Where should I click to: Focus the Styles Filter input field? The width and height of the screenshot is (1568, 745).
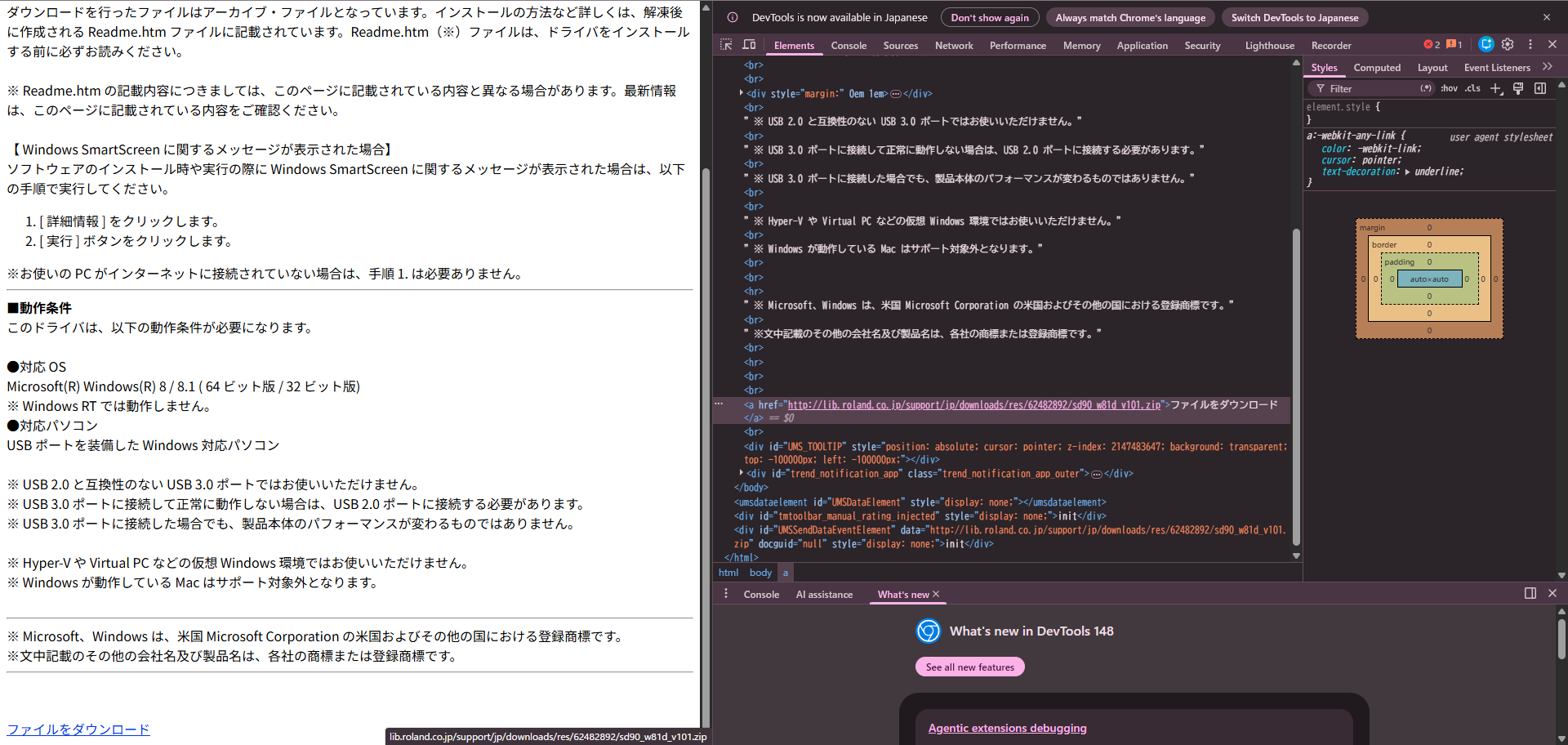[1372, 88]
